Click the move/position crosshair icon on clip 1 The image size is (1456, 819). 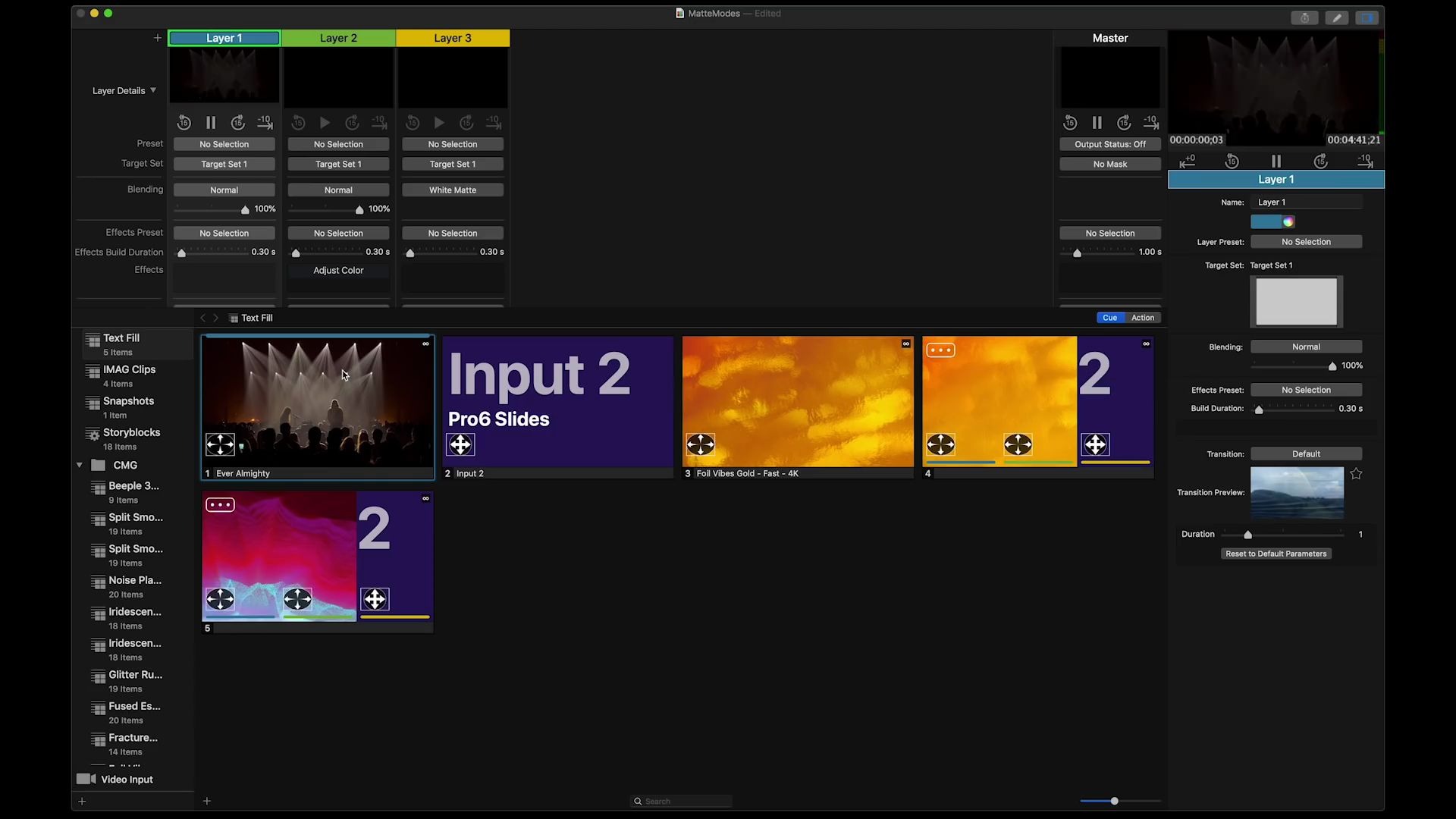point(221,444)
